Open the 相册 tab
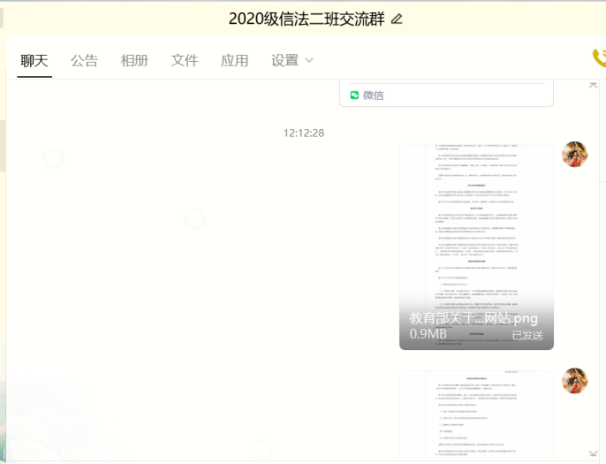The height and width of the screenshot is (464, 606). (134, 60)
